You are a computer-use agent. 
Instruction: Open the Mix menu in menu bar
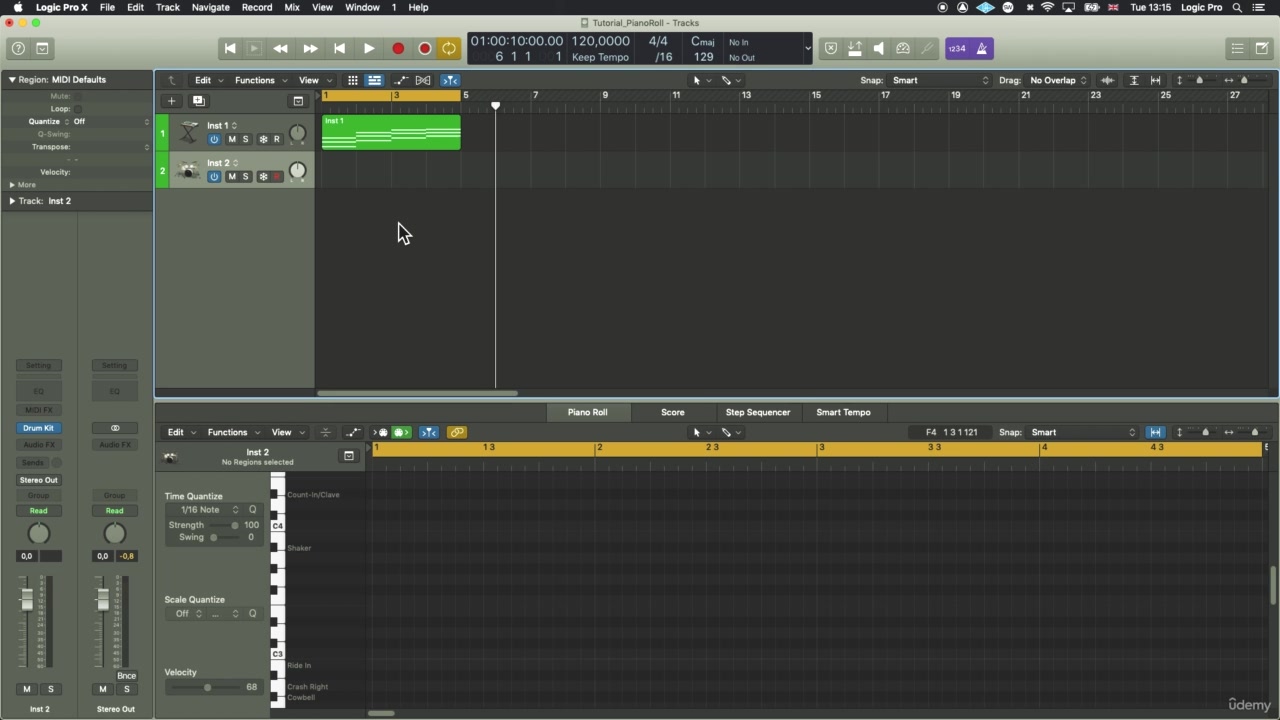(292, 7)
